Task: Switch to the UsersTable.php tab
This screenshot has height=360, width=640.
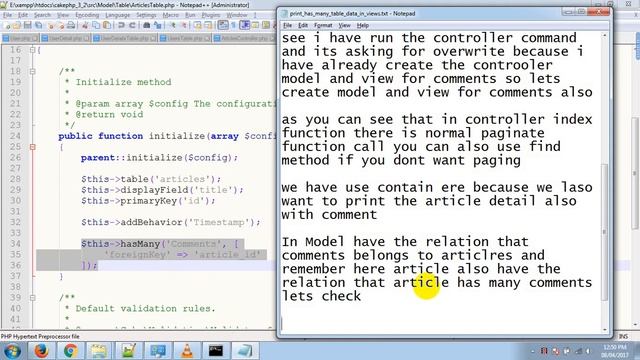Action: (x=185, y=38)
